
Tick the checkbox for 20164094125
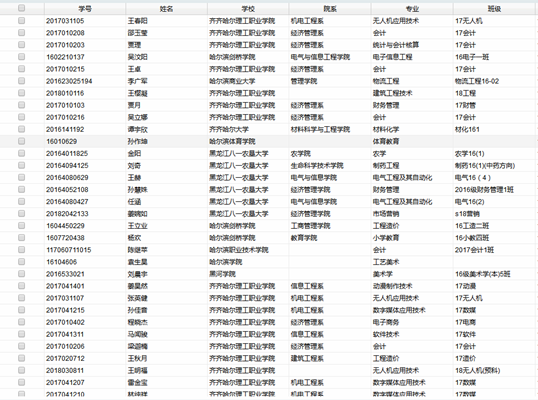[x=21, y=165]
